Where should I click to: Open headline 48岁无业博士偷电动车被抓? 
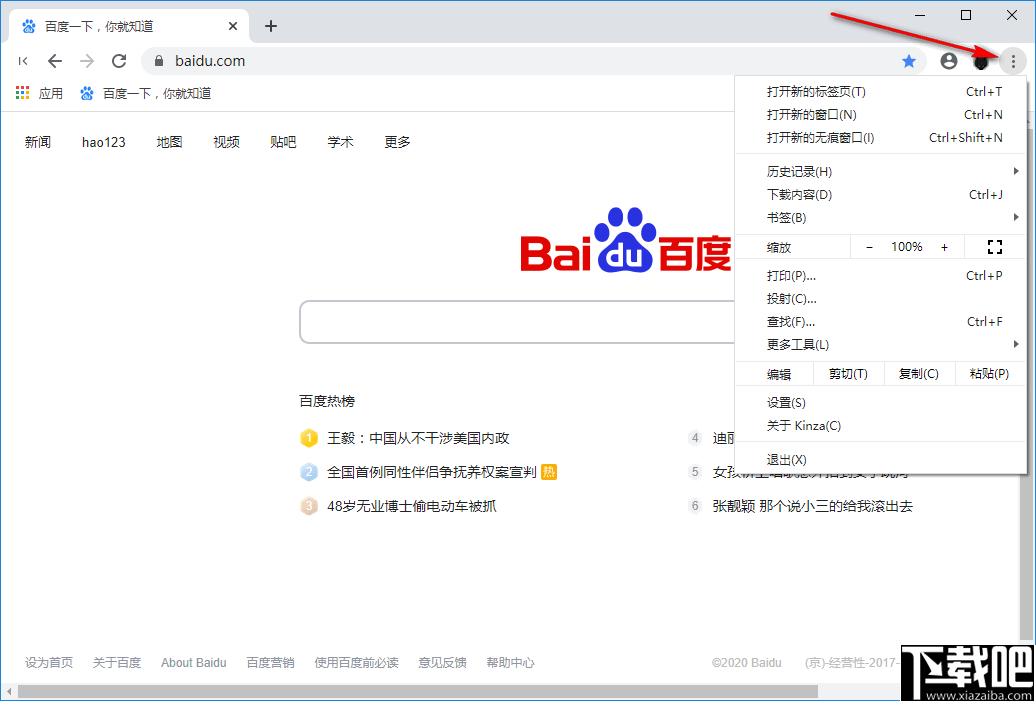[x=412, y=507]
